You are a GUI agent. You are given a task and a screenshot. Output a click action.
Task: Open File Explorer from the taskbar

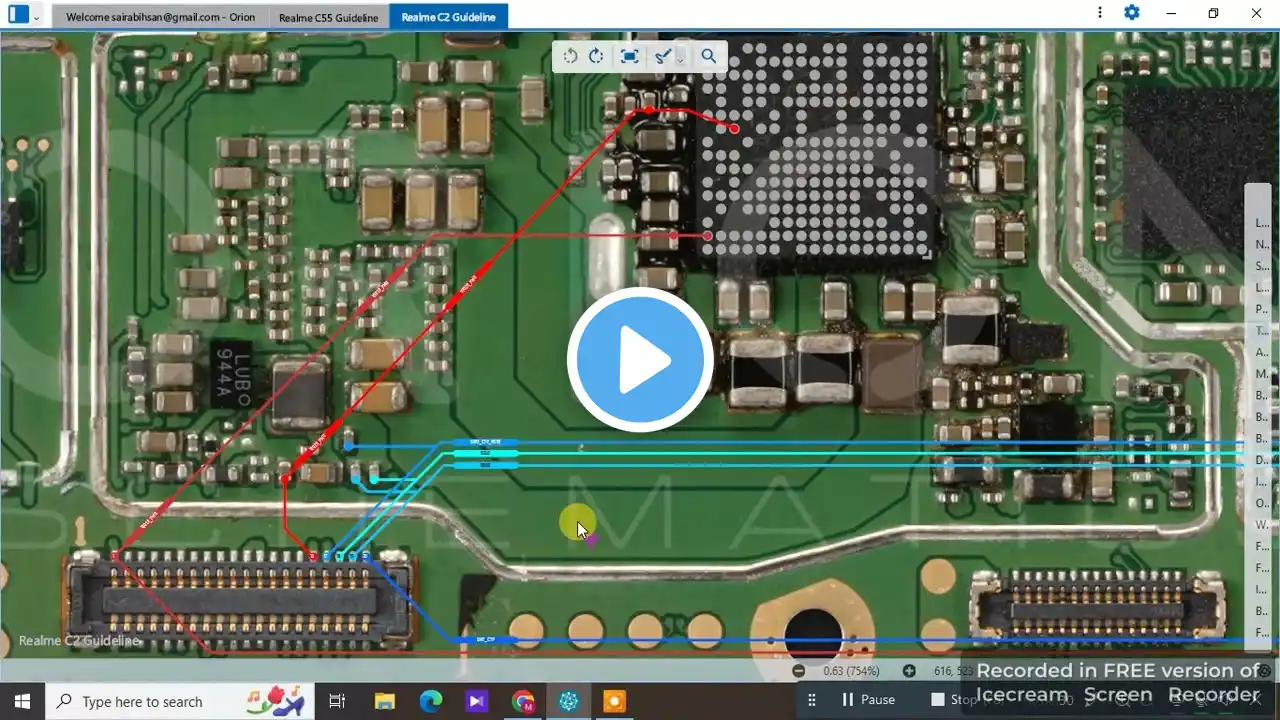click(x=384, y=701)
